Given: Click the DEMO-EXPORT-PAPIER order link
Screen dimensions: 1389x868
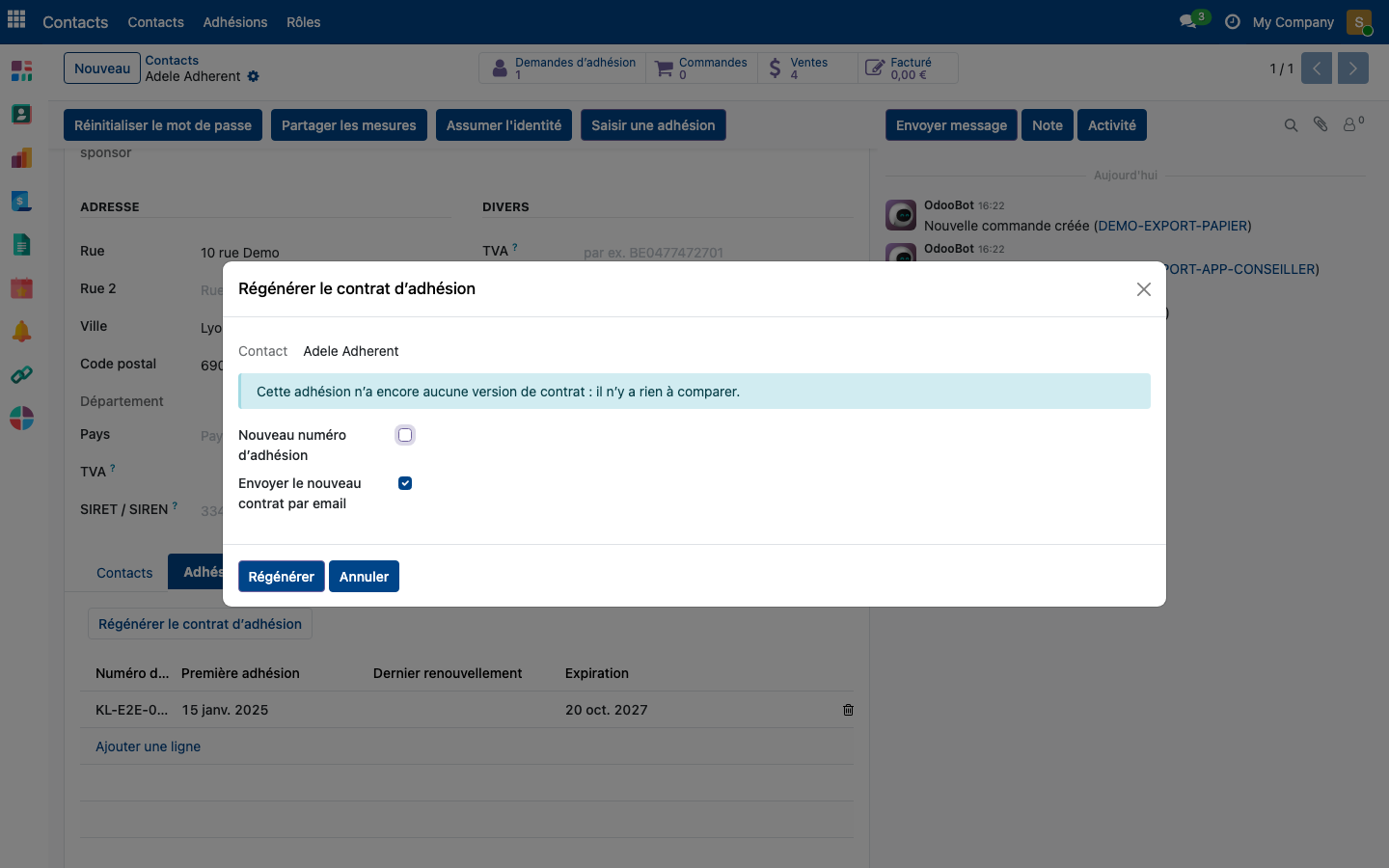Looking at the screenshot, I should pos(1172,226).
